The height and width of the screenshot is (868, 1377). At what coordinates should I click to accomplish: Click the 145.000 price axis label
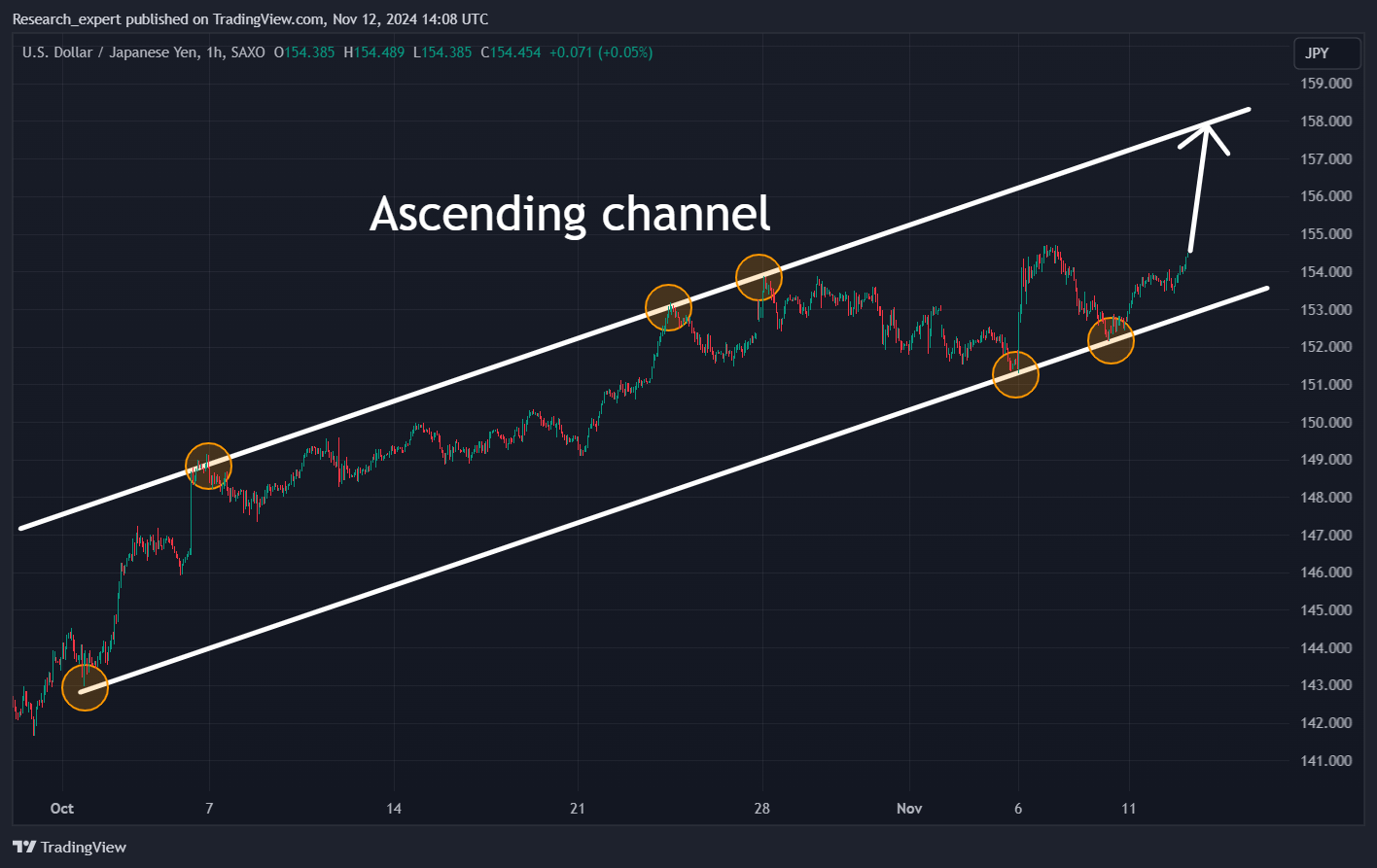coord(1326,610)
